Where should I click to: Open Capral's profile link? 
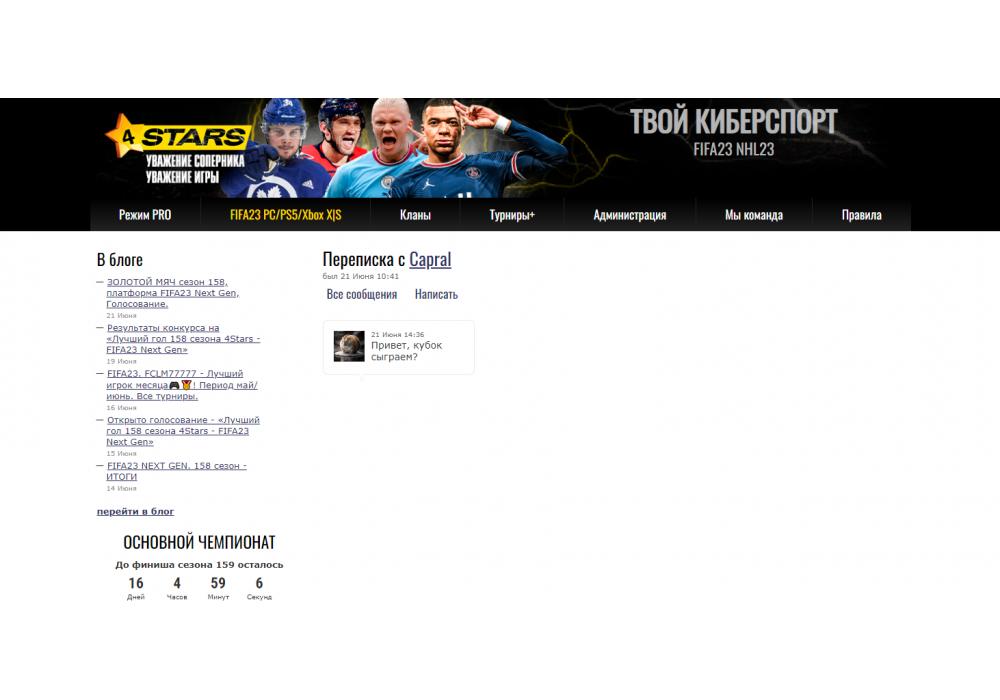(x=430, y=259)
